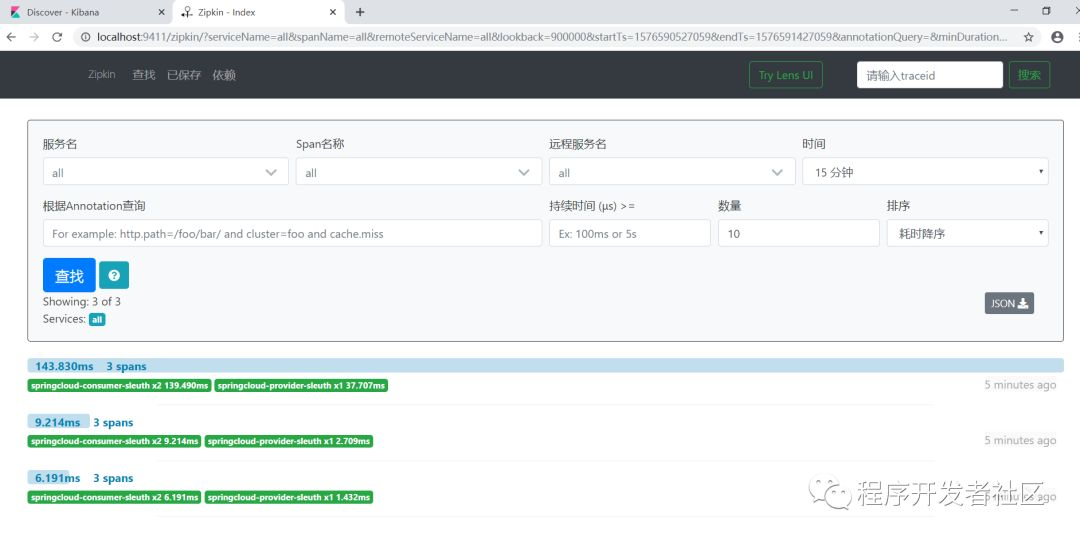Minimize the browser window
This screenshot has width=1080, height=541.
click(x=1014, y=11)
